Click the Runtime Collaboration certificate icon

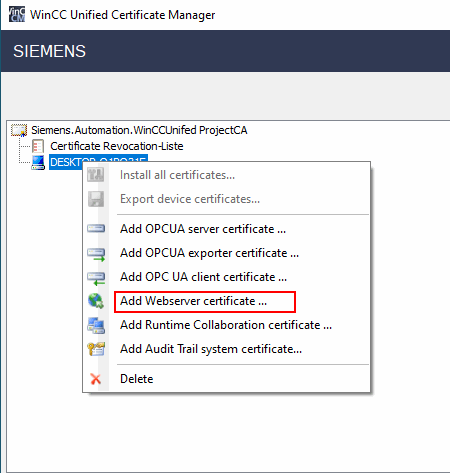(96, 325)
